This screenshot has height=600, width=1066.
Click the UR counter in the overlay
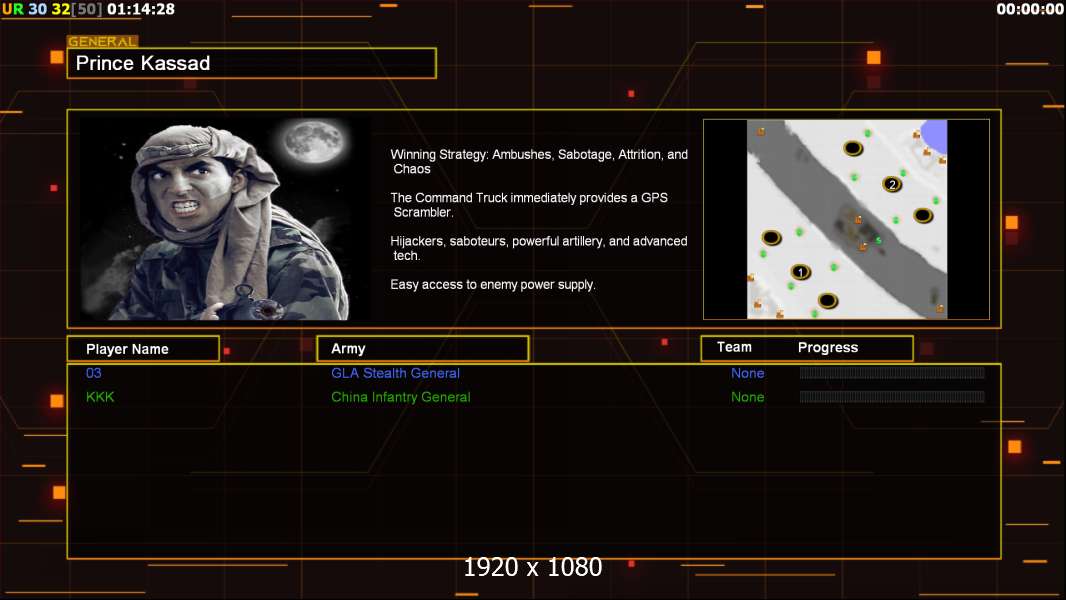13,9
